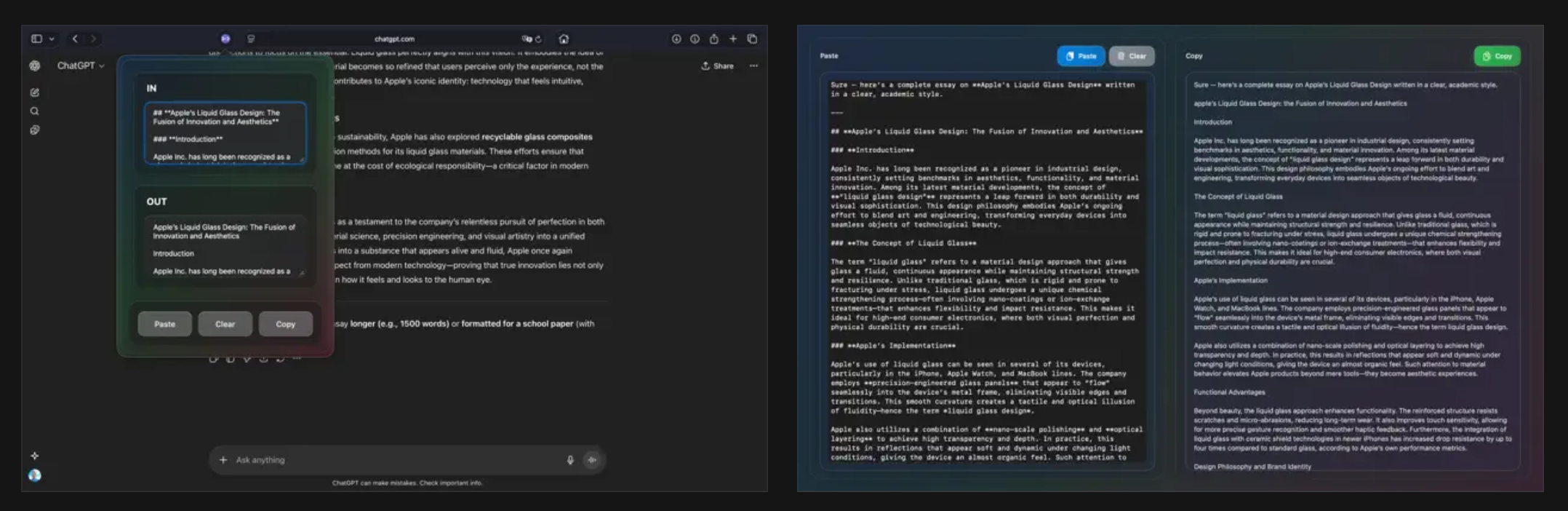Open the ChatGPT model selector dropdown

click(x=81, y=66)
